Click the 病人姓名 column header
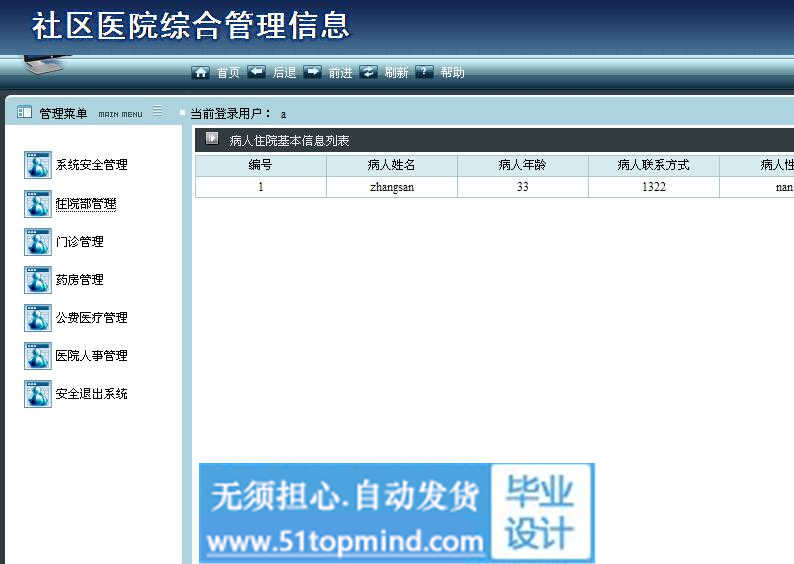The width and height of the screenshot is (794, 564). coord(391,165)
